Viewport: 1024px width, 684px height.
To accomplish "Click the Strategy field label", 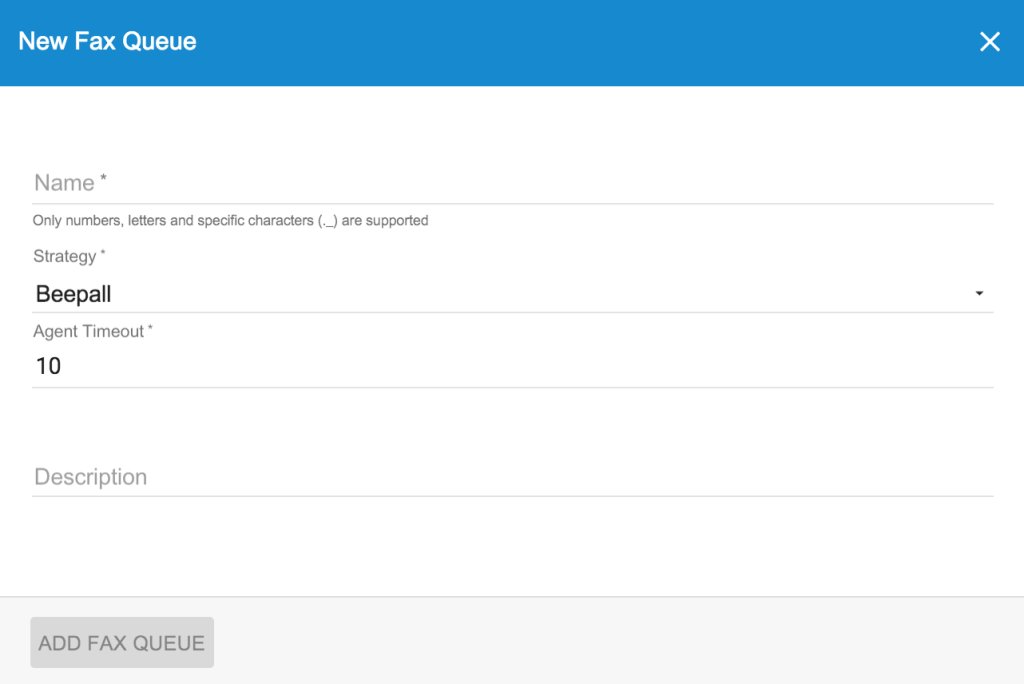I will point(69,256).
